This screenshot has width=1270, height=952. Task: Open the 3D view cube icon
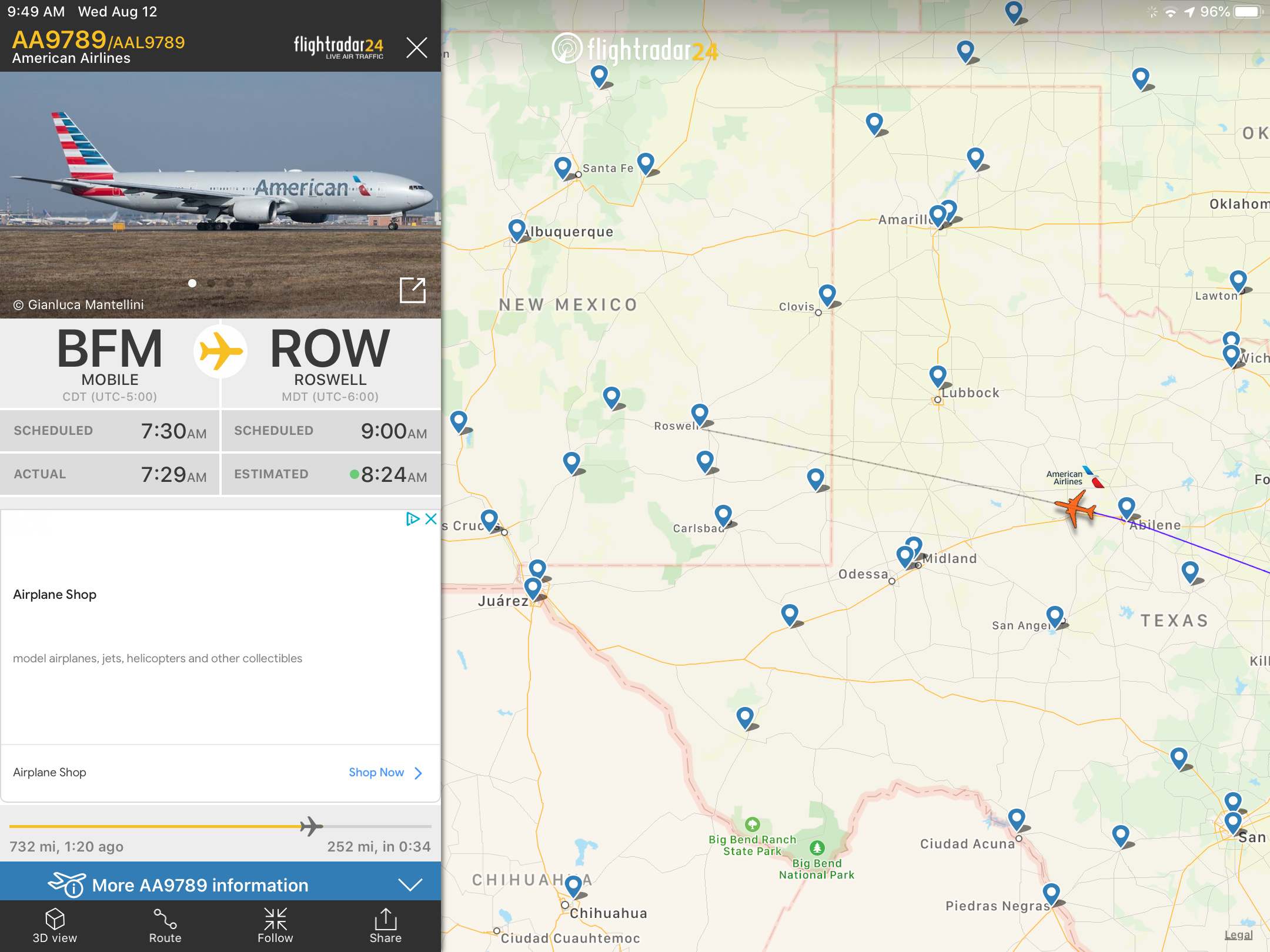click(55, 919)
